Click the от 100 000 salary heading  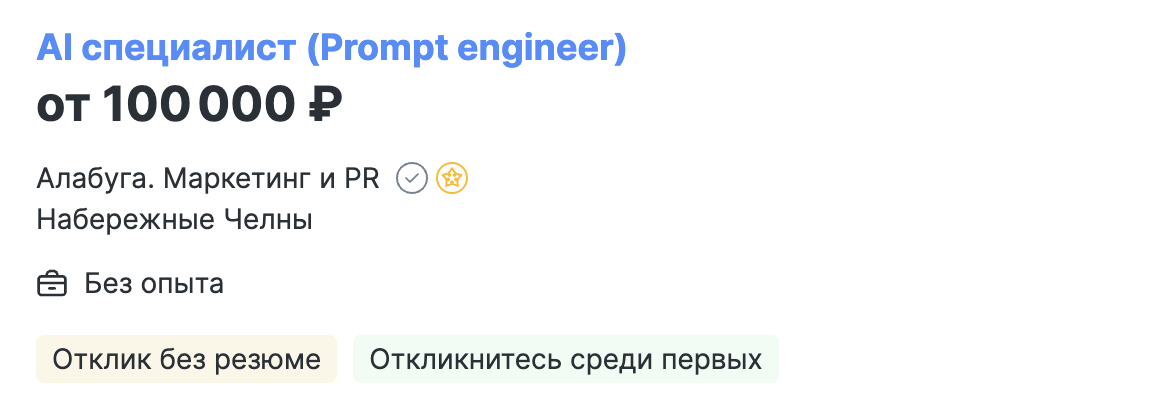(x=189, y=105)
